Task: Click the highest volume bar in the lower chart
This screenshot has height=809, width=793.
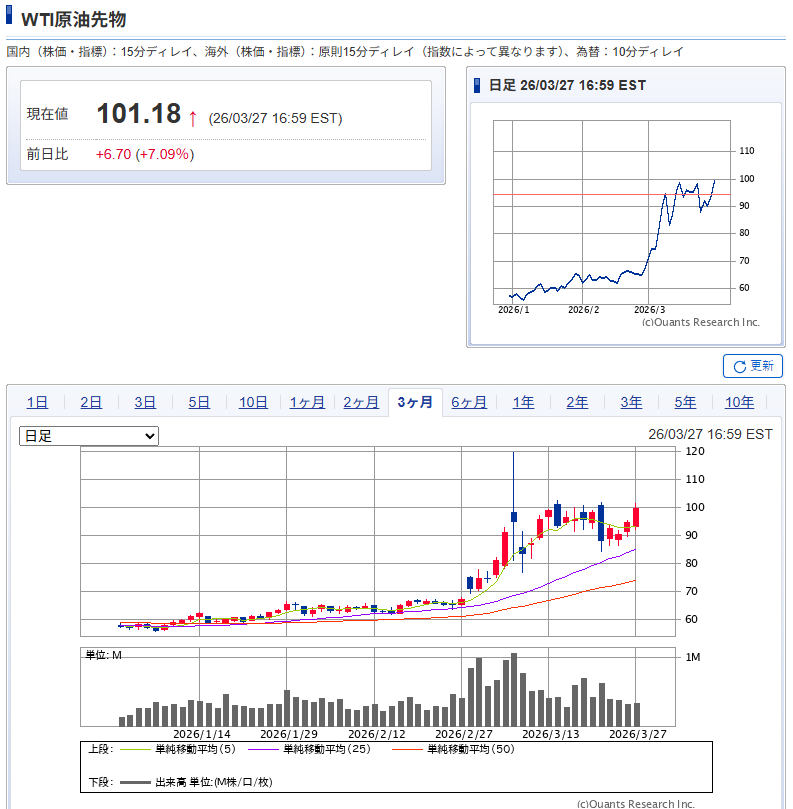Action: (x=513, y=690)
